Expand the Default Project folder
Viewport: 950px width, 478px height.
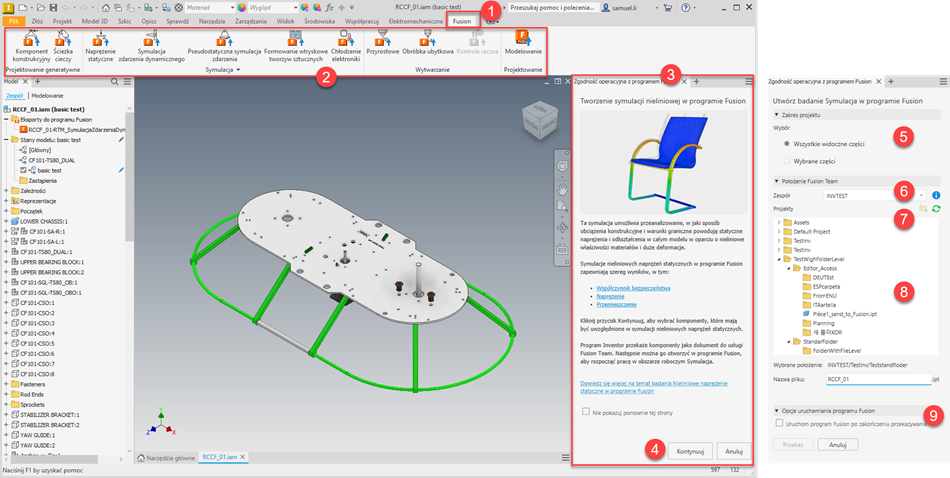coord(779,231)
